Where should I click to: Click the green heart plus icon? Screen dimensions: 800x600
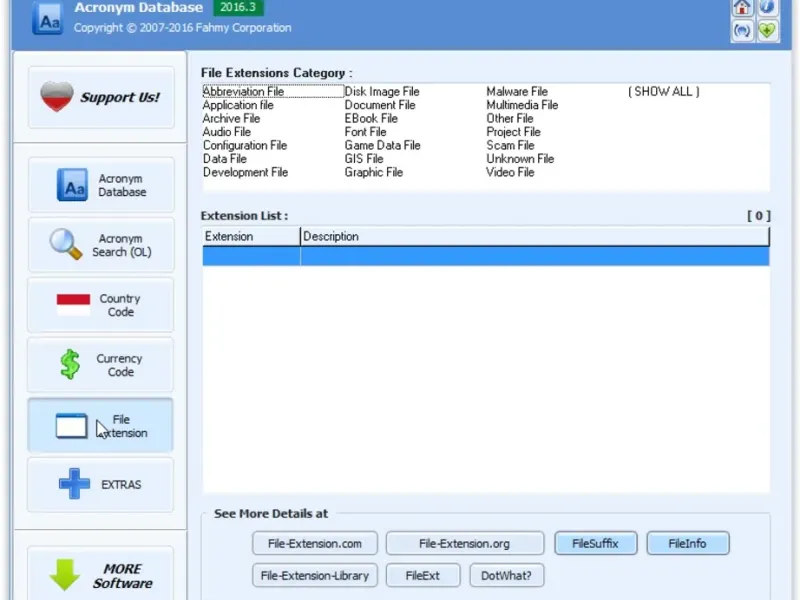[767, 31]
